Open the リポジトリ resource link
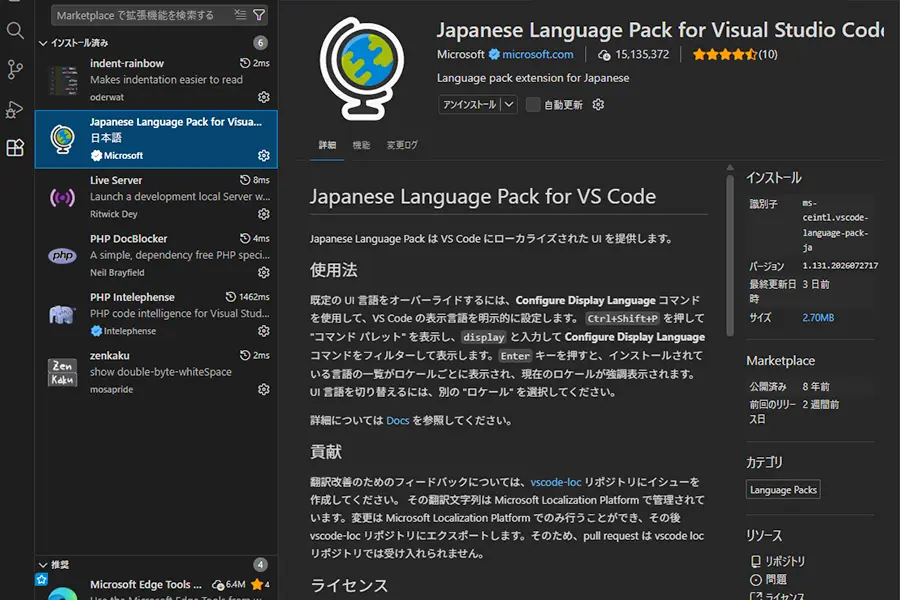 click(785, 561)
